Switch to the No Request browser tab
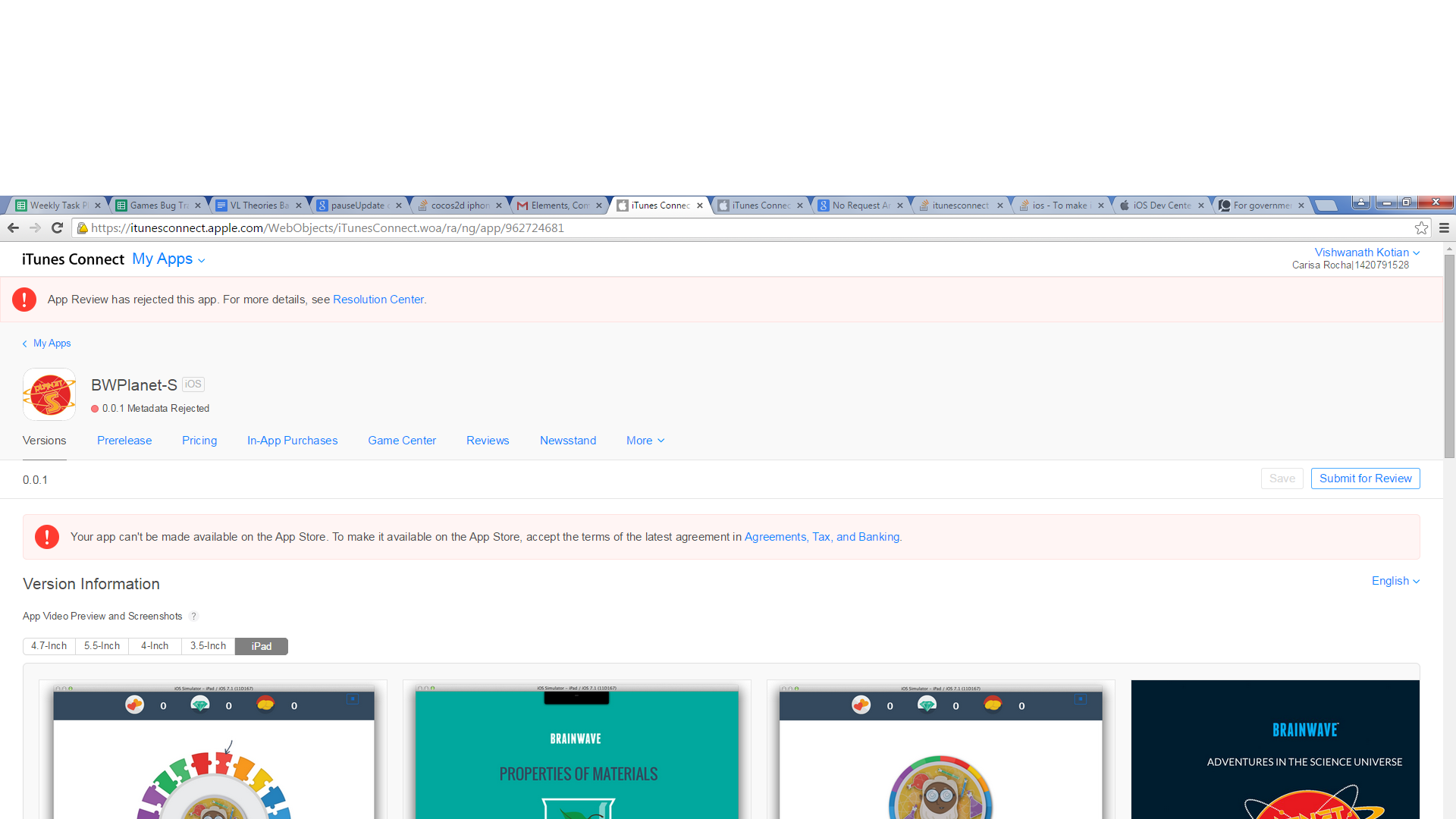The image size is (1456, 819). (x=861, y=206)
